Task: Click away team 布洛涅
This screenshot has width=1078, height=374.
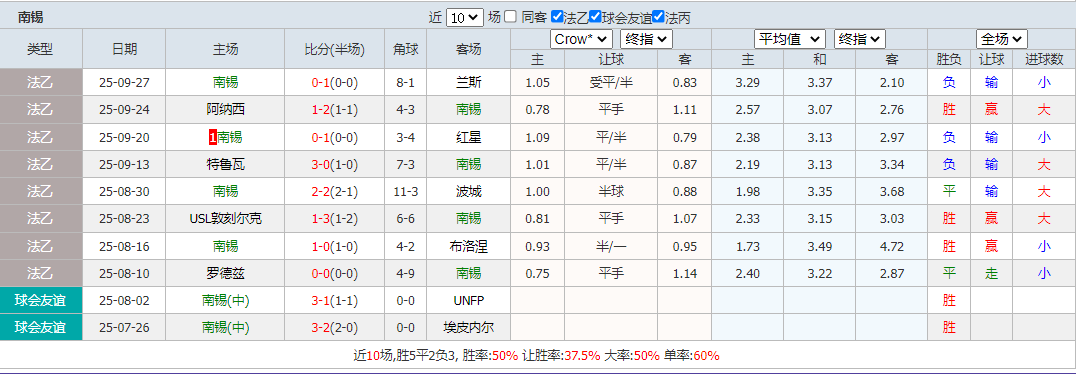Action: (x=468, y=246)
